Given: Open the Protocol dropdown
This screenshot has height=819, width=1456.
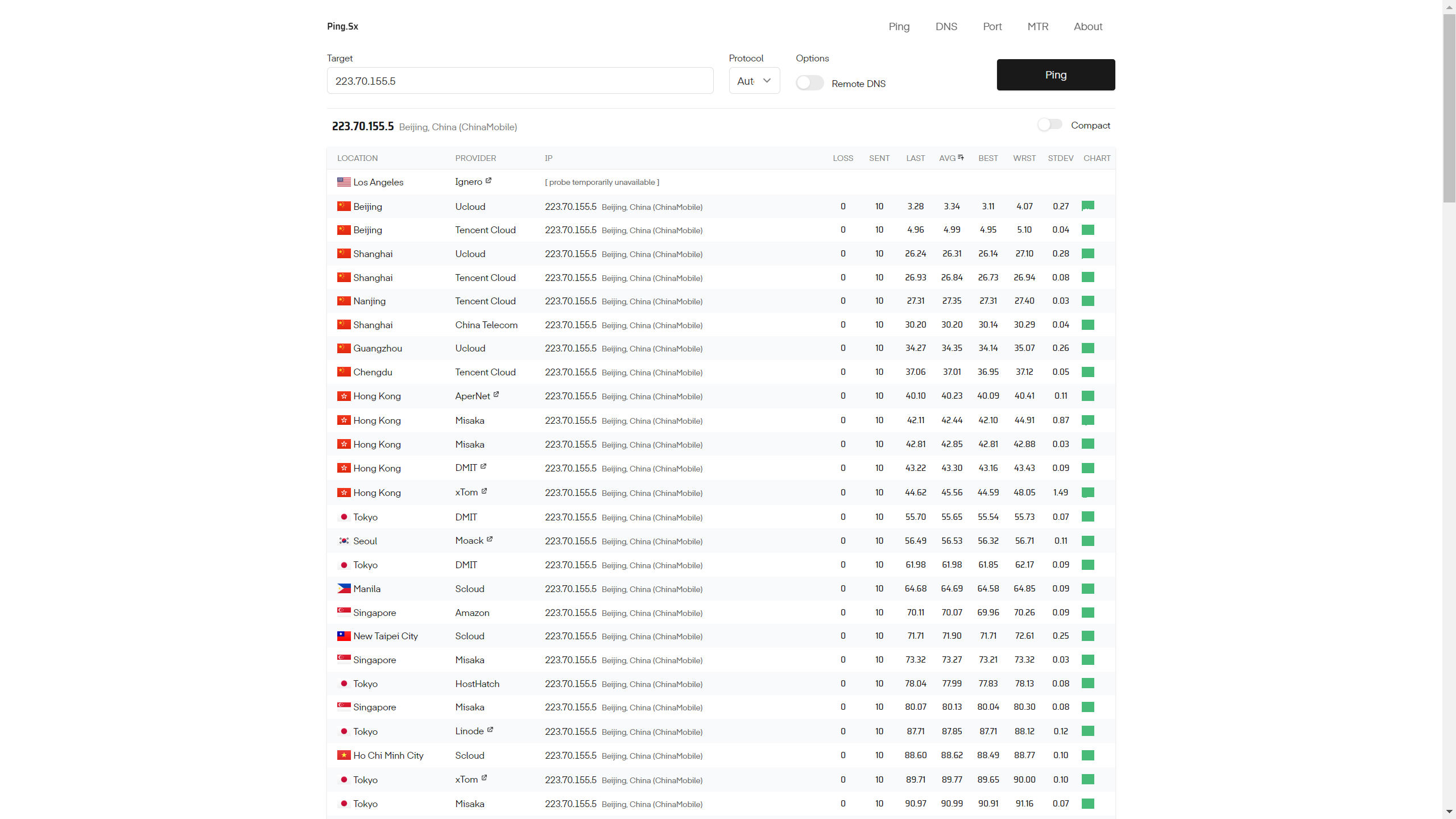Looking at the screenshot, I should (x=754, y=81).
